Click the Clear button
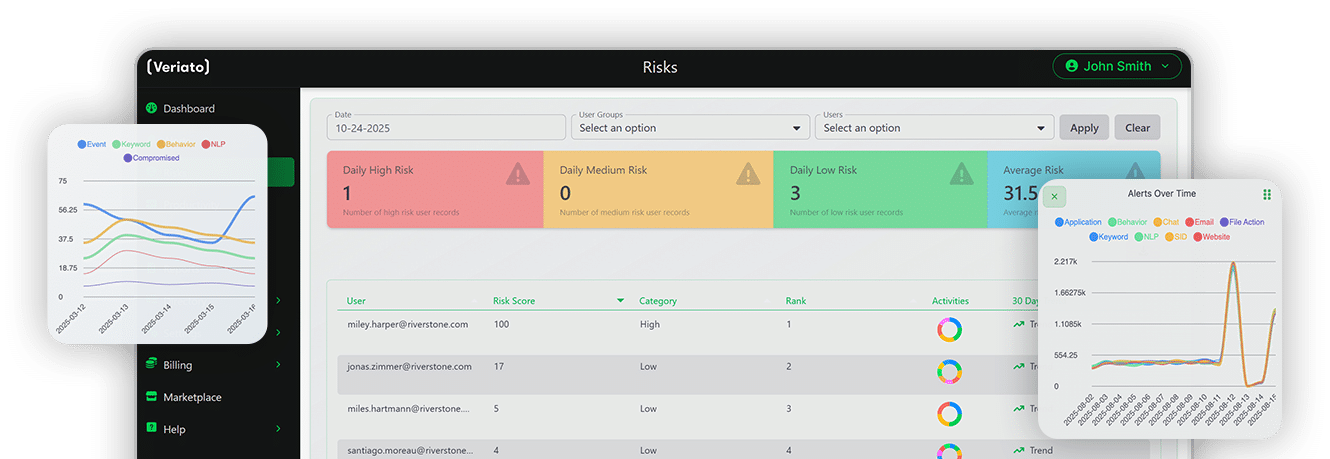 (x=1137, y=127)
